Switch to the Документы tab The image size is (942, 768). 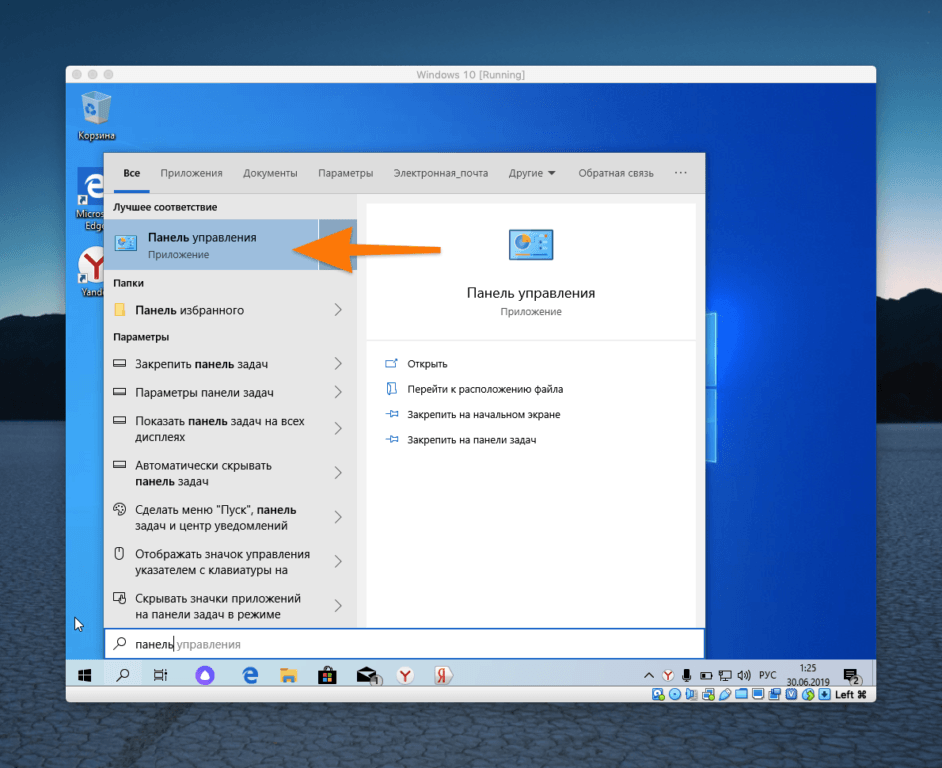tap(270, 173)
